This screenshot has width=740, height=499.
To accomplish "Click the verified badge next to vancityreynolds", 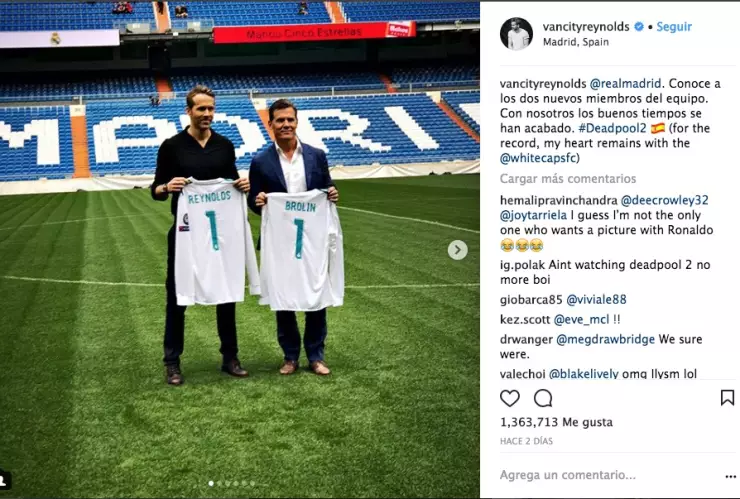I will tap(639, 27).
